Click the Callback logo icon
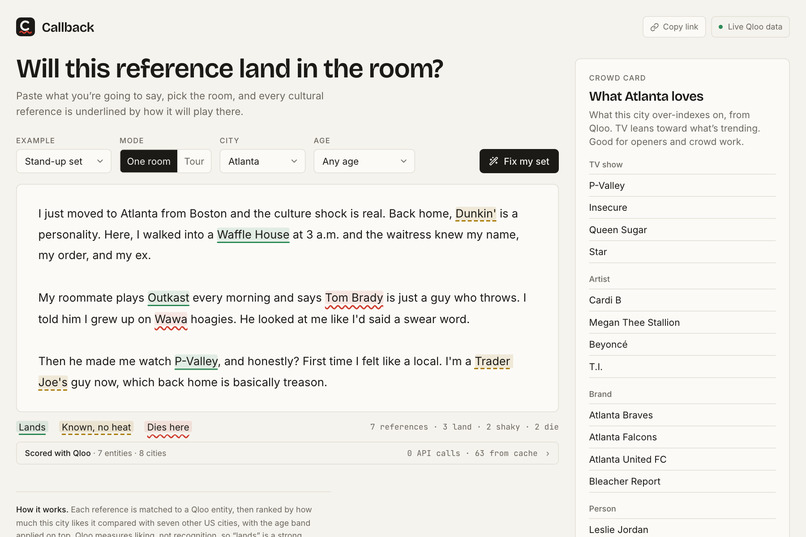Screen dimensions: 806x537 [25, 27]
